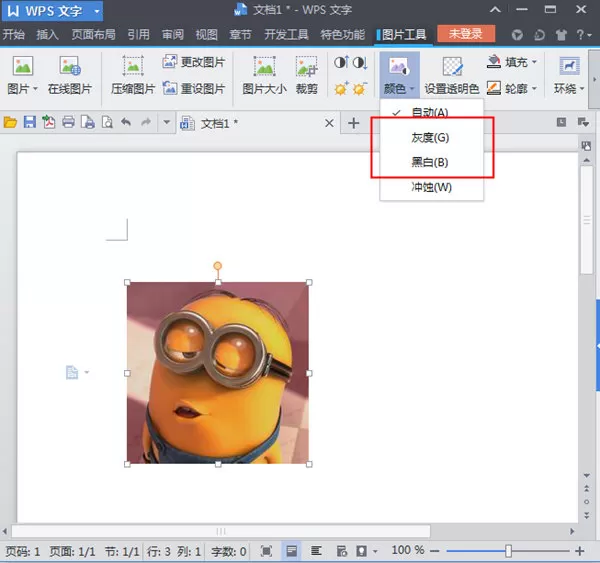
Task: Zoom in with the plus button
Action: pyautogui.click(x=580, y=551)
